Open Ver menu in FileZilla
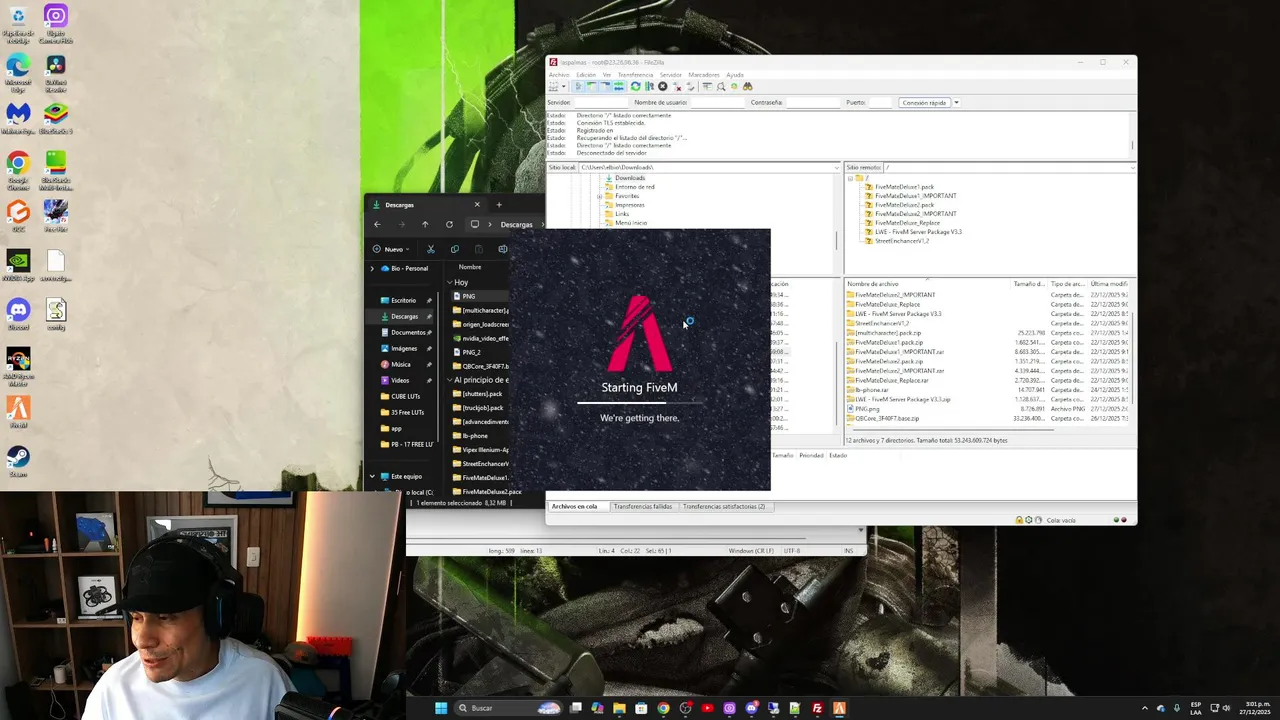The image size is (1280, 720). coord(606,75)
